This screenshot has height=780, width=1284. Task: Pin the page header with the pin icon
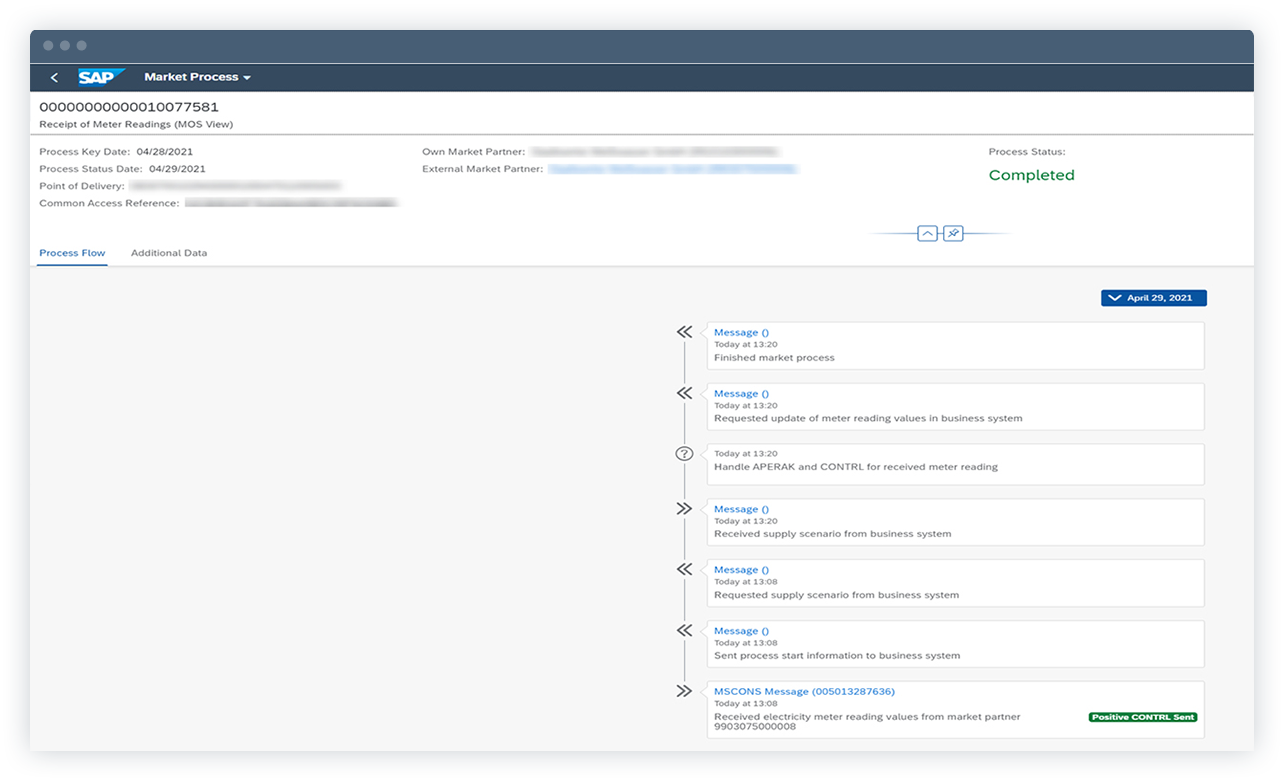tap(952, 233)
